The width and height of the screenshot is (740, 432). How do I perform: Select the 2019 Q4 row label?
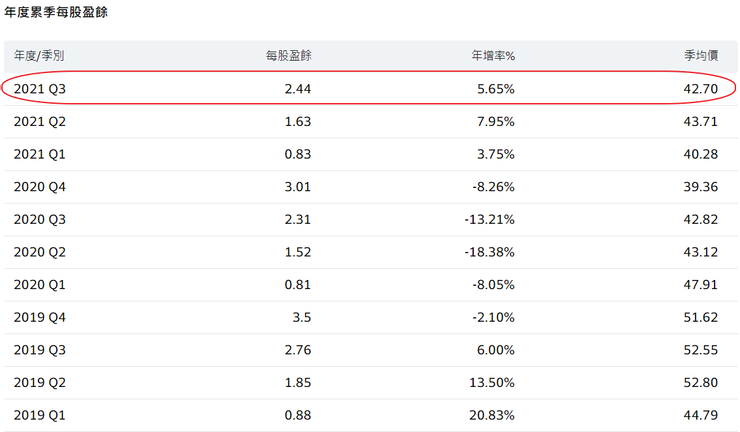[x=40, y=317]
